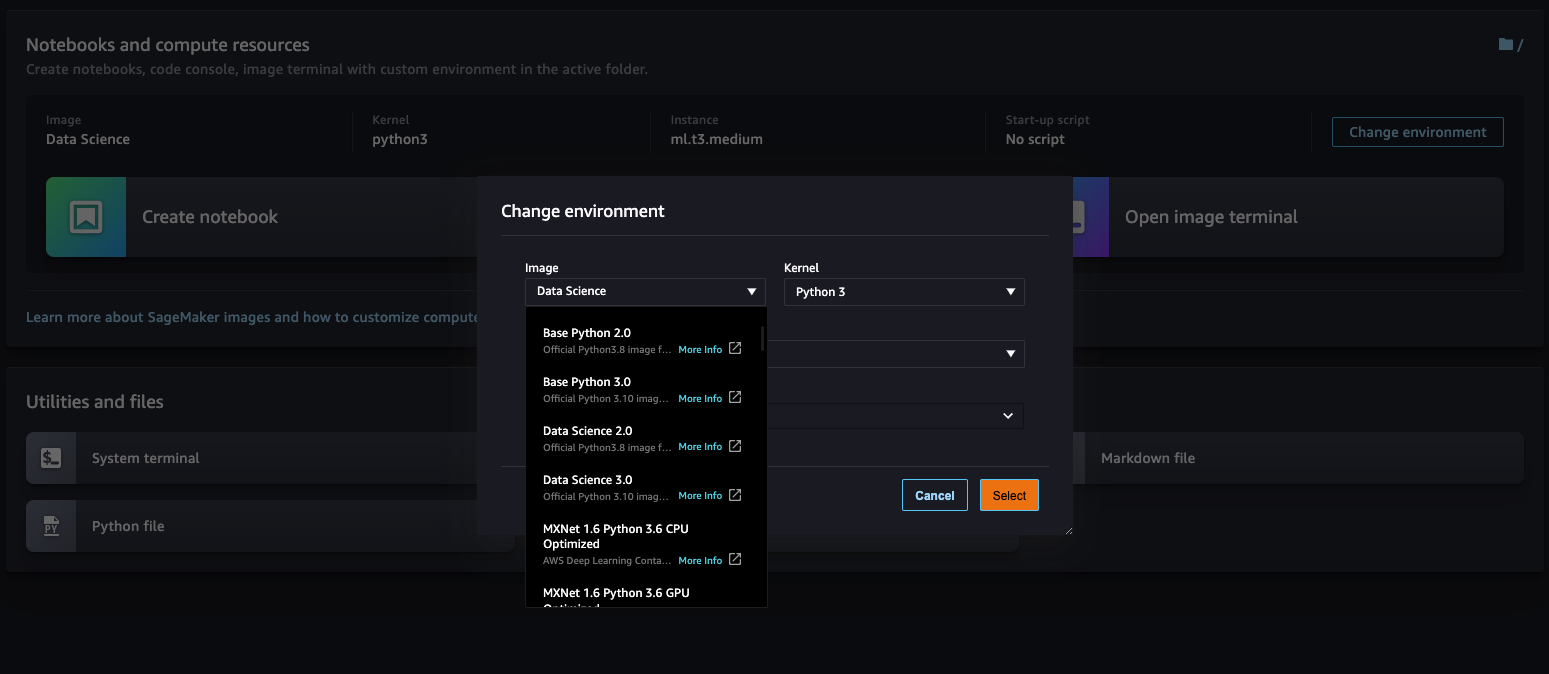This screenshot has height=674, width=1549.
Task: Click the System terminal icon
Action: point(51,458)
